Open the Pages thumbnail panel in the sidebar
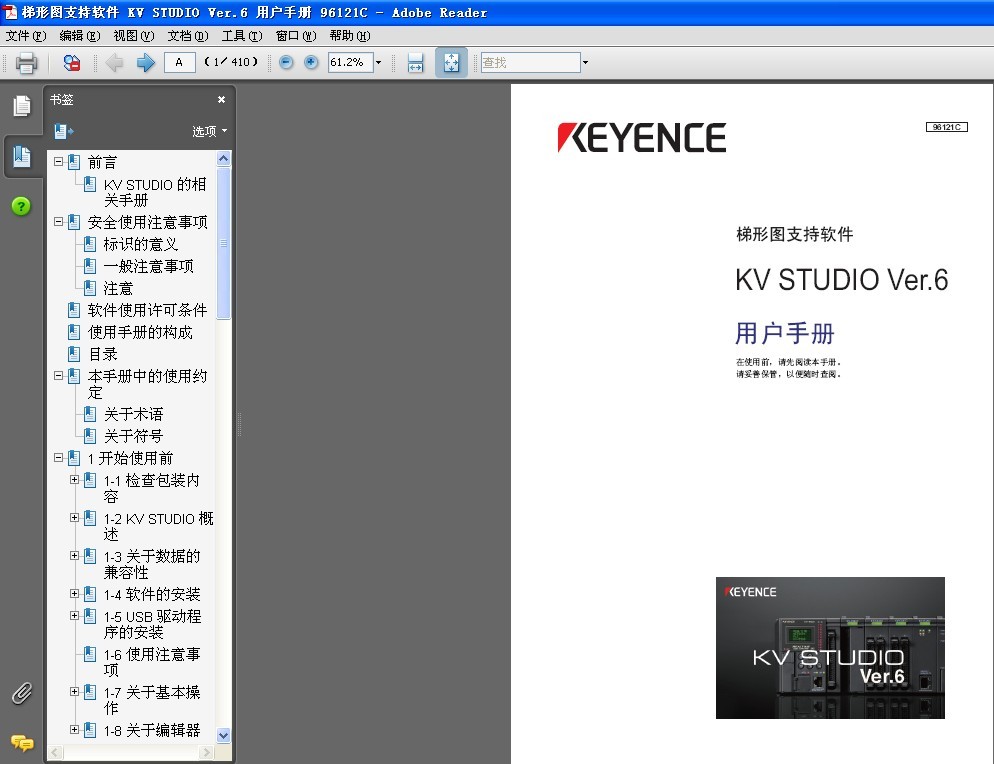The height and width of the screenshot is (764, 994). (21, 106)
